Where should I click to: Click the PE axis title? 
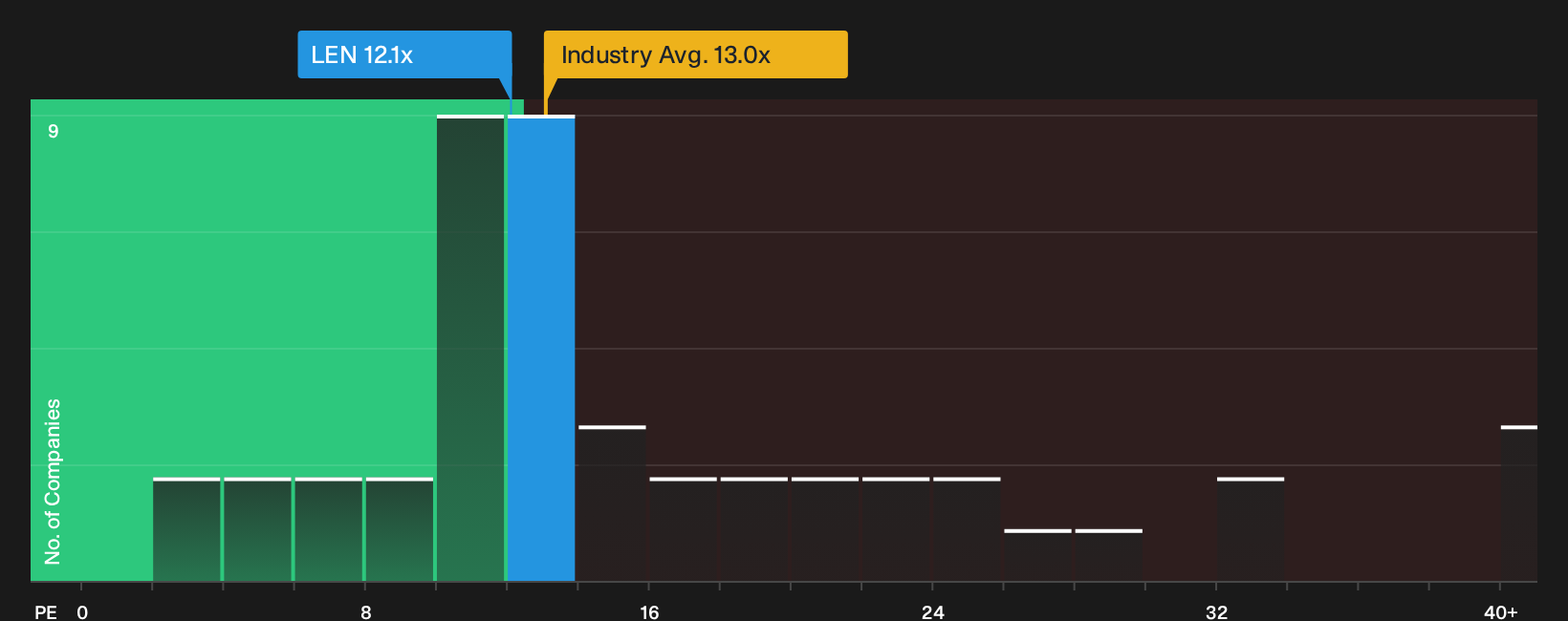click(46, 612)
